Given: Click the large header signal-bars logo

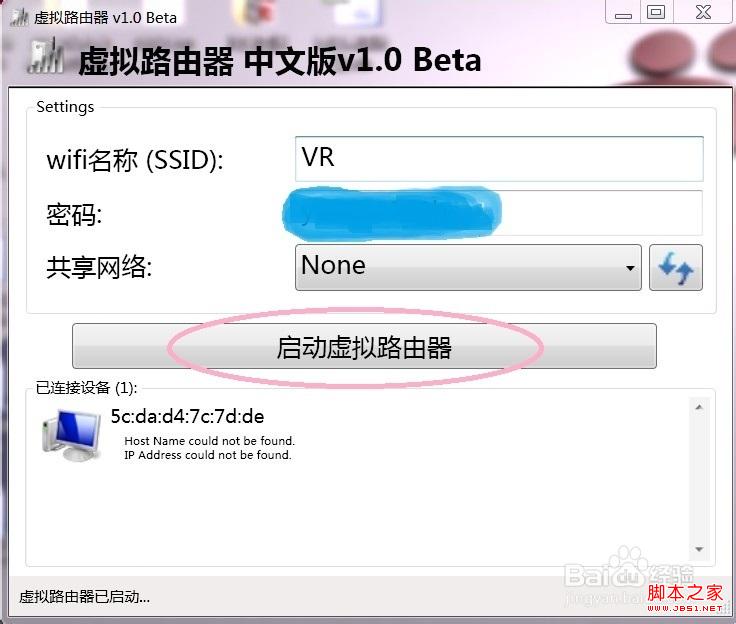Looking at the screenshot, I should click(x=46, y=57).
